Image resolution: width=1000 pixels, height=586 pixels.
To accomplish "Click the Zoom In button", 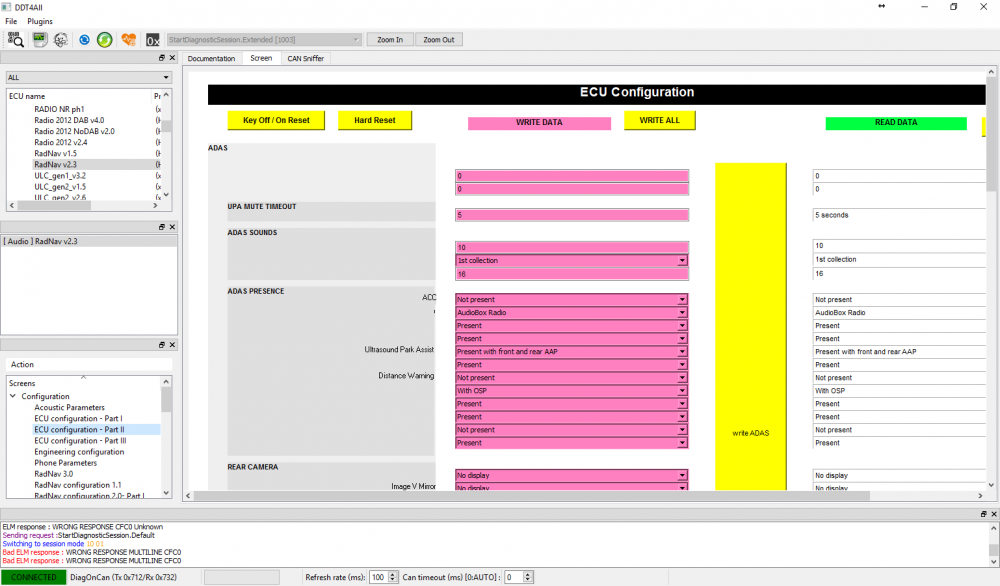I will coord(390,40).
